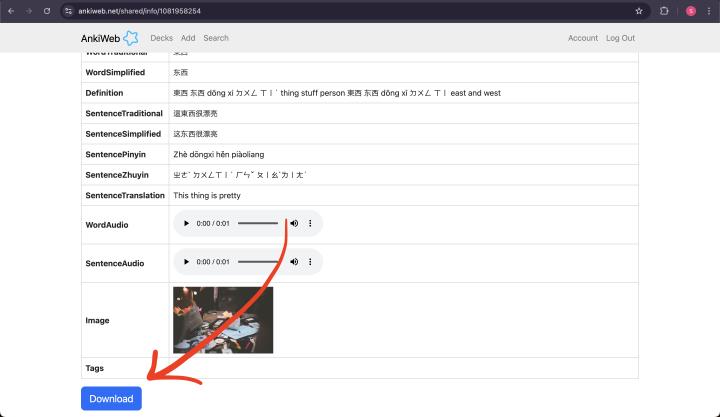The image size is (720, 417).
Task: Open WordAudio player more options
Action: 310,223
